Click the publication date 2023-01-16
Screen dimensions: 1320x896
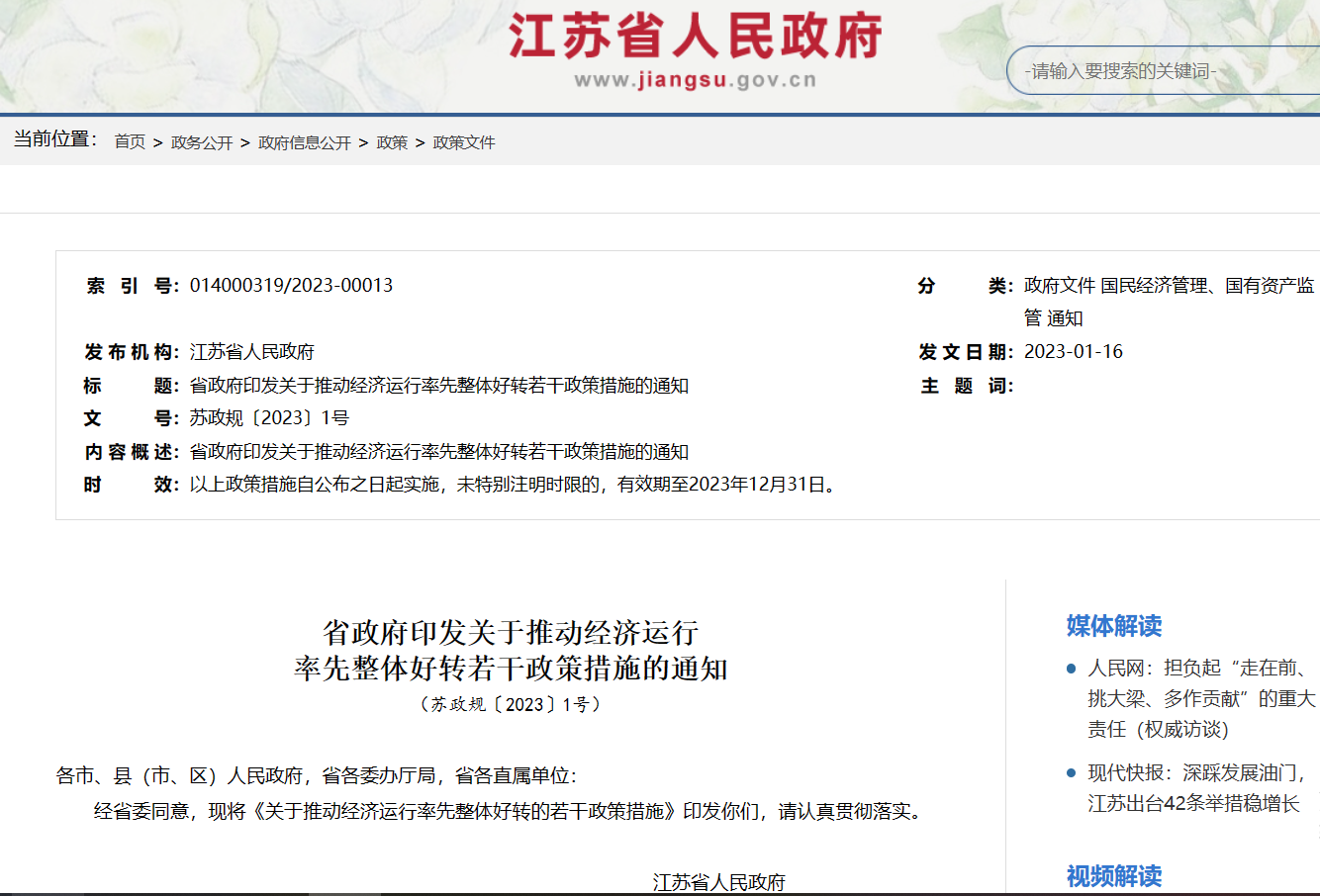click(1073, 352)
